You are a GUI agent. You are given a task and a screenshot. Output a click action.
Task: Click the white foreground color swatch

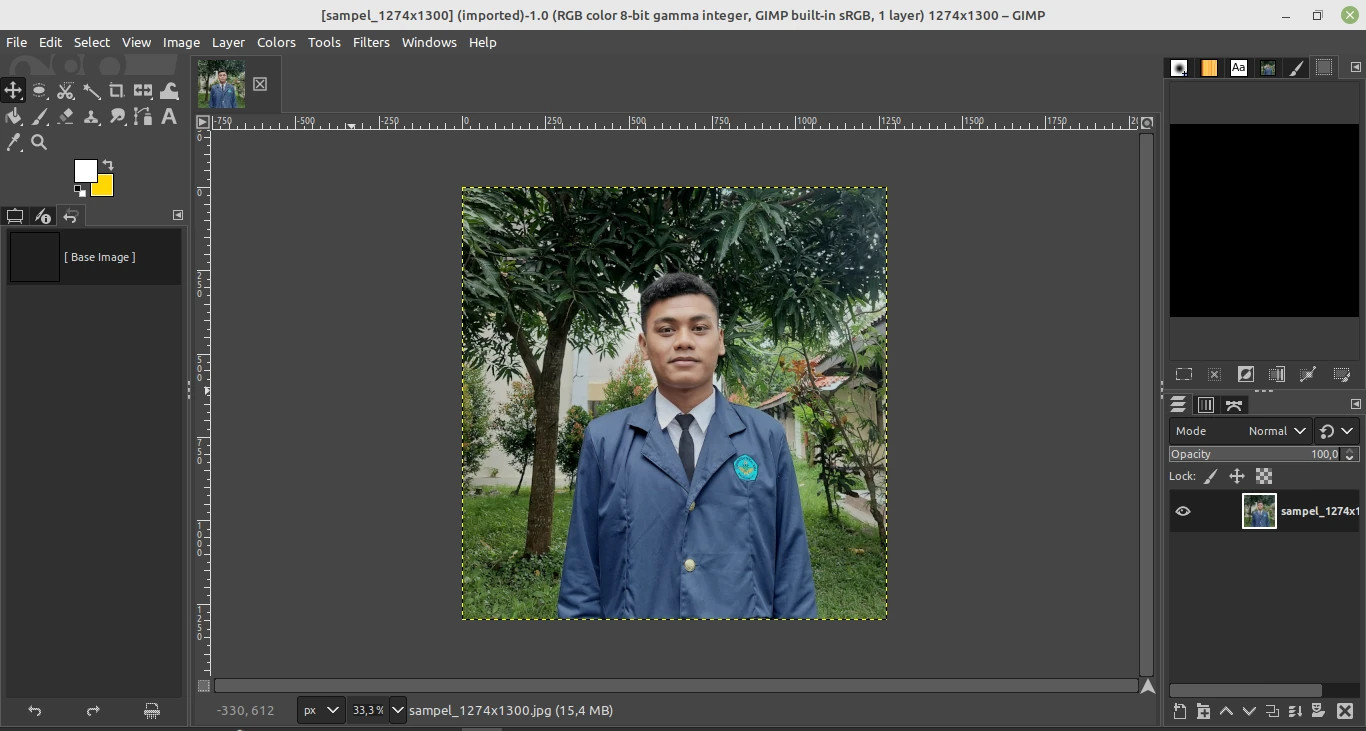click(x=85, y=170)
